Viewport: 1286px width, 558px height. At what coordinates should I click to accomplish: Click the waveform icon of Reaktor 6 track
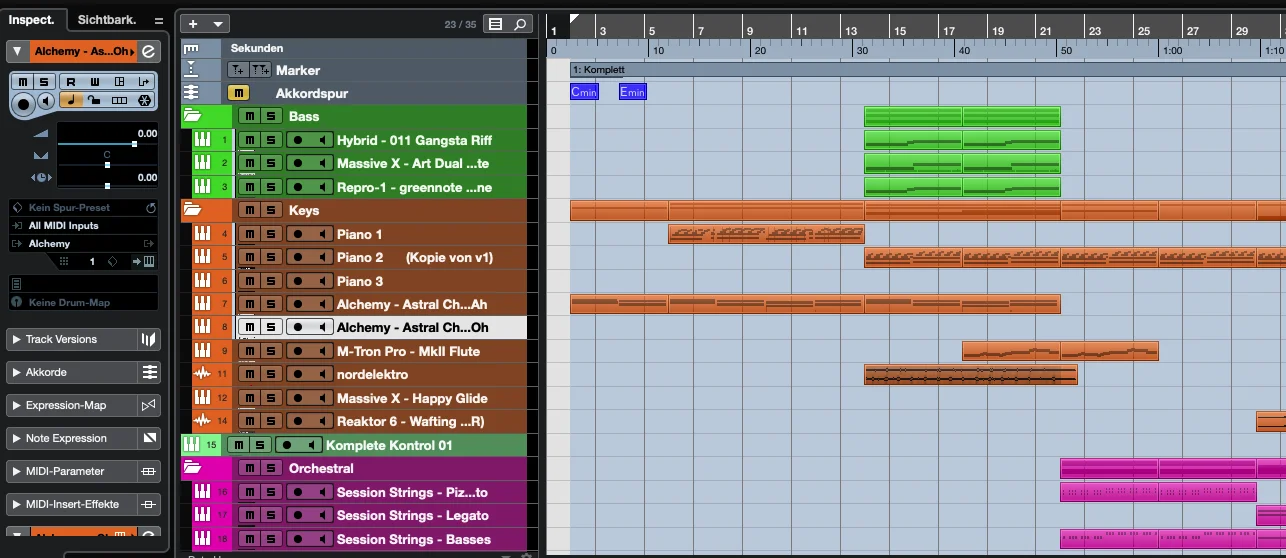[x=202, y=421]
